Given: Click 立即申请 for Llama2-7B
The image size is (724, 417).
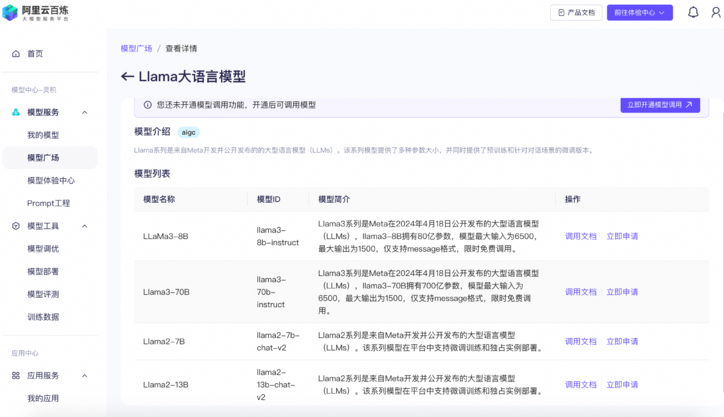Looking at the screenshot, I should (622, 341).
